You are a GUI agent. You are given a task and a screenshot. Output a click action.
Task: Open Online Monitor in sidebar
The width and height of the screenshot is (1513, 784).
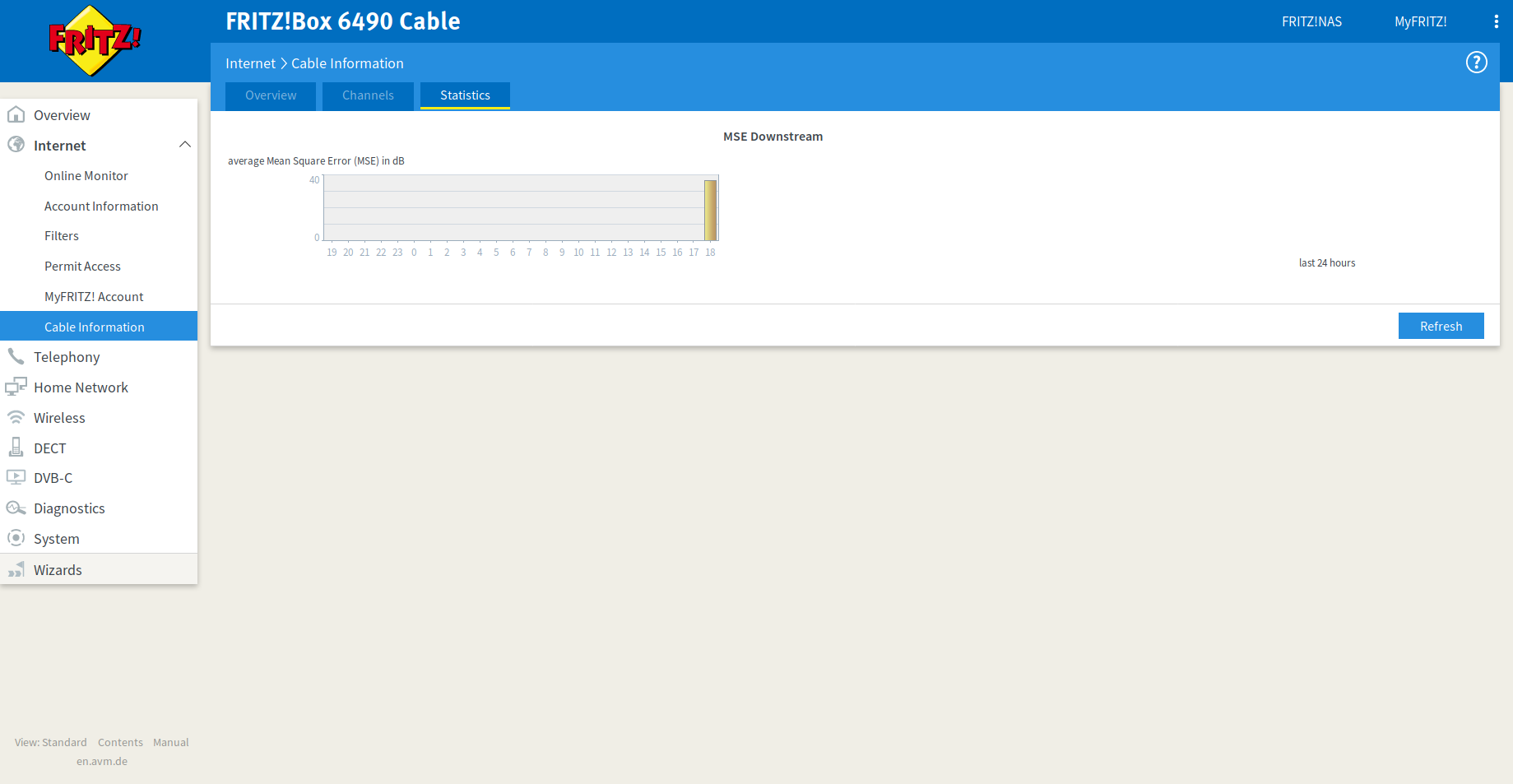point(86,176)
